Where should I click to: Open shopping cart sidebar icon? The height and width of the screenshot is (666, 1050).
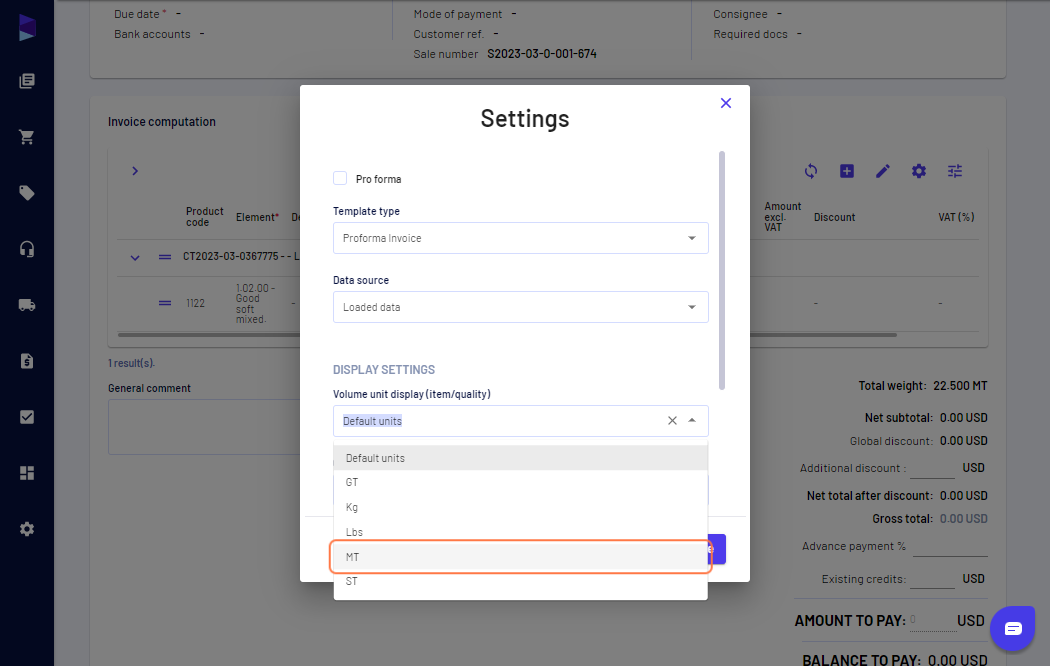point(27,137)
